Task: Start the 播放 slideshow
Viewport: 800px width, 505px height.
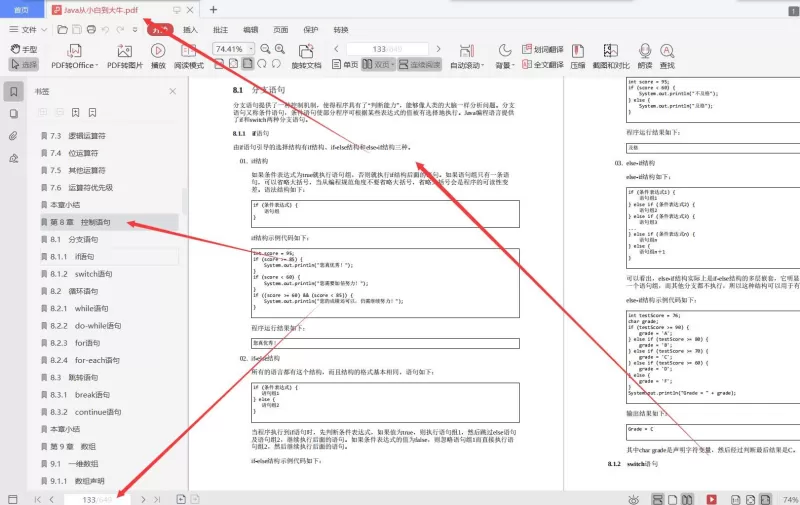Action: click(158, 57)
